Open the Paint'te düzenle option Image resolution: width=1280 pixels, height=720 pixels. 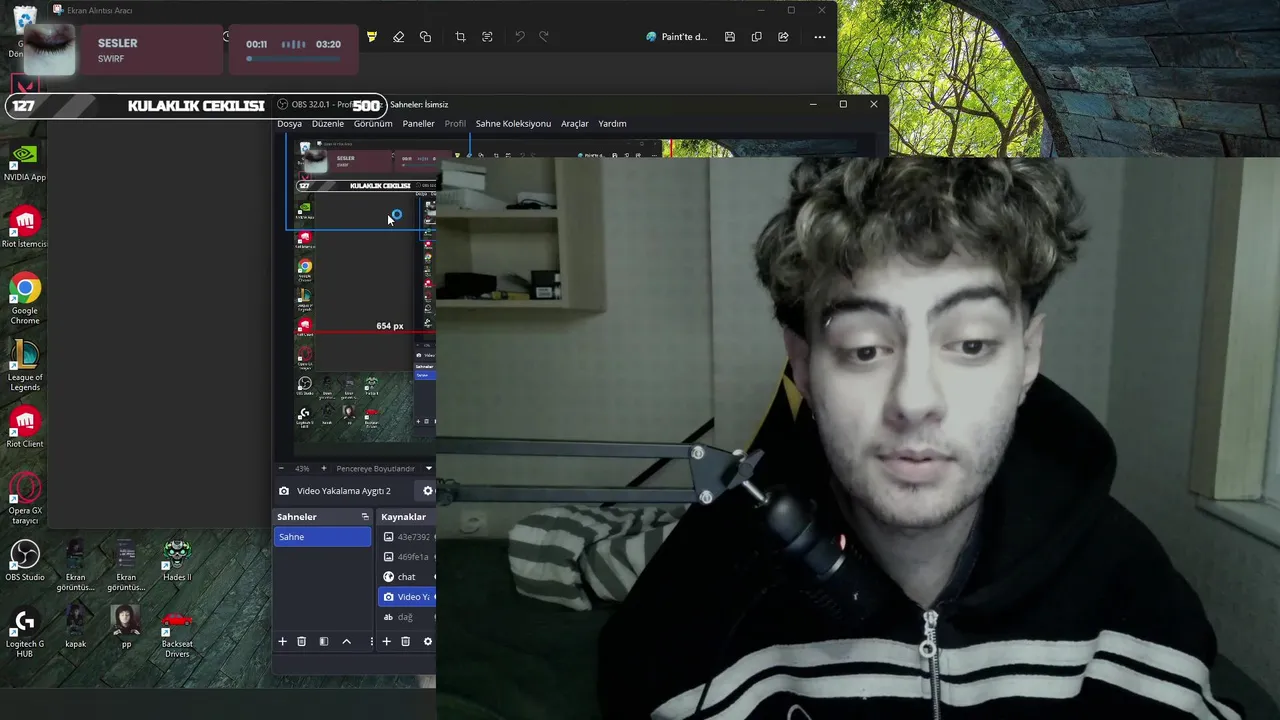(x=677, y=37)
